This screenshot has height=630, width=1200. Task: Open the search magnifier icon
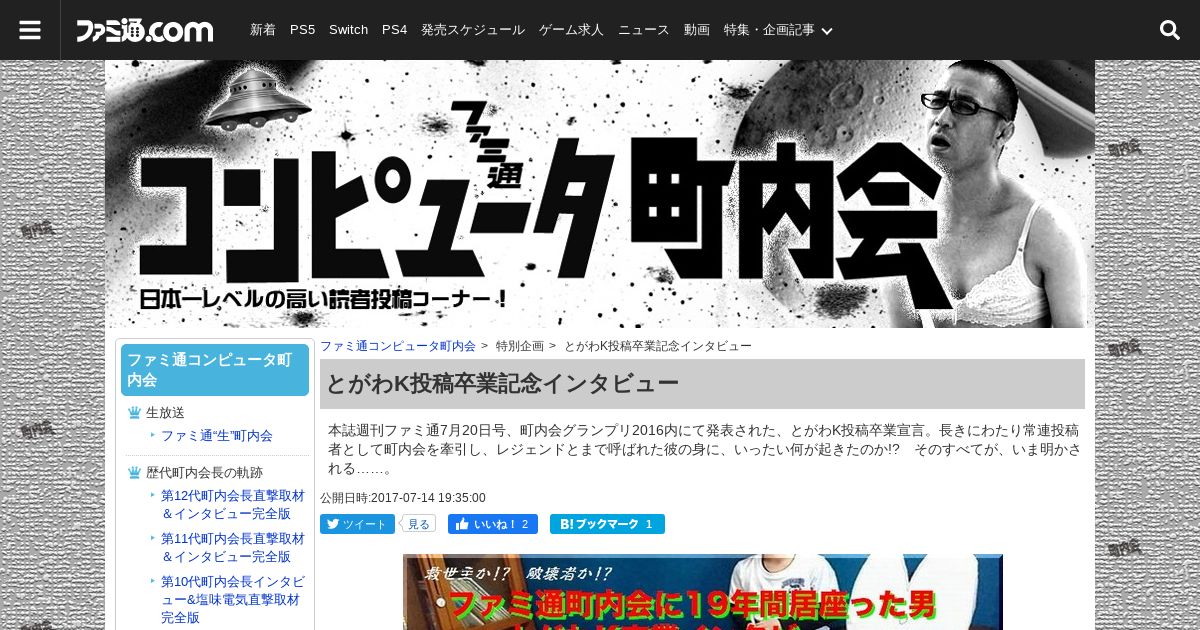coord(1170,30)
